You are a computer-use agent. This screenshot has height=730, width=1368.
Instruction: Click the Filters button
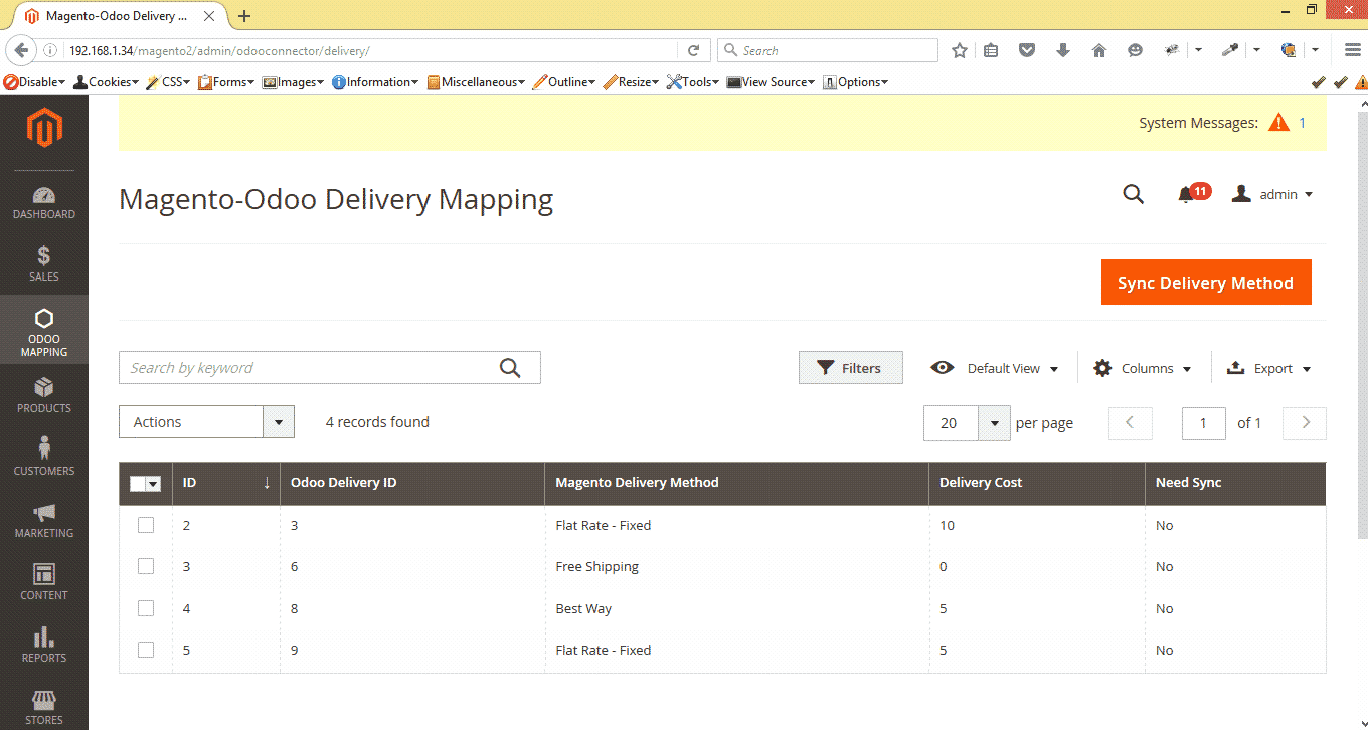tap(850, 368)
